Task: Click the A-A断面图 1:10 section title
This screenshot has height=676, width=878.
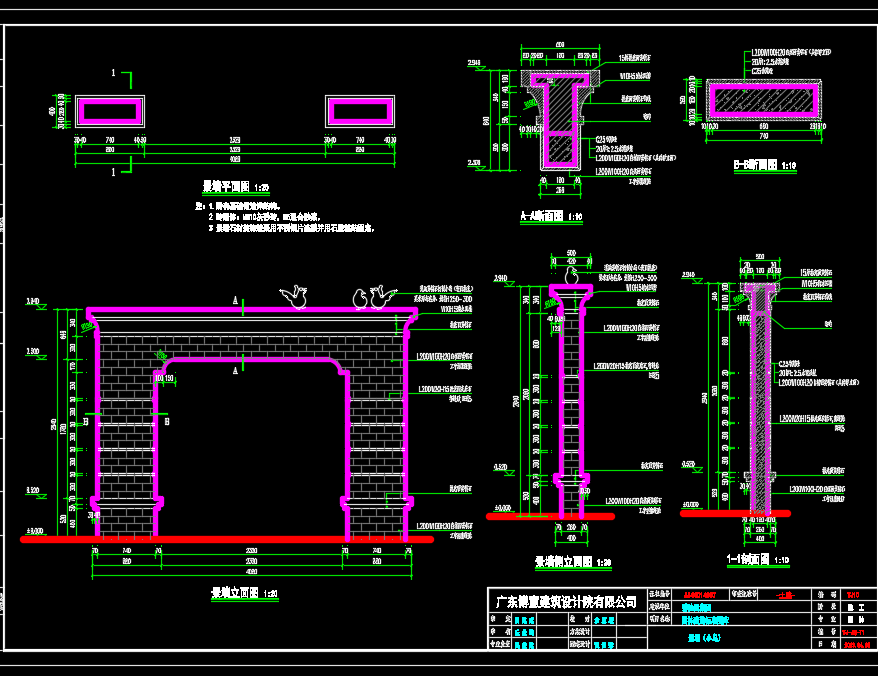Action: (x=552, y=216)
